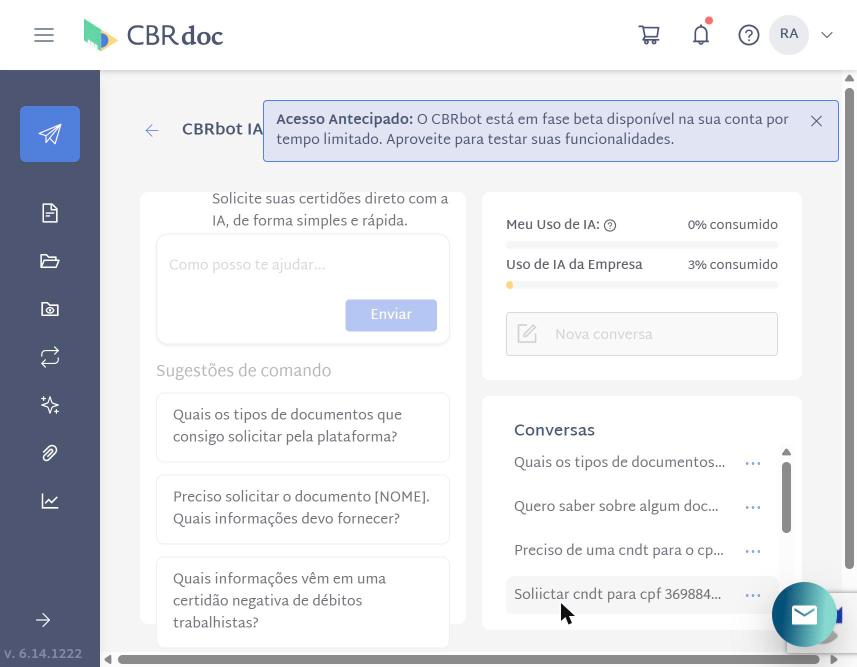
Task: Click '0% consumido' text
Action: tap(732, 225)
